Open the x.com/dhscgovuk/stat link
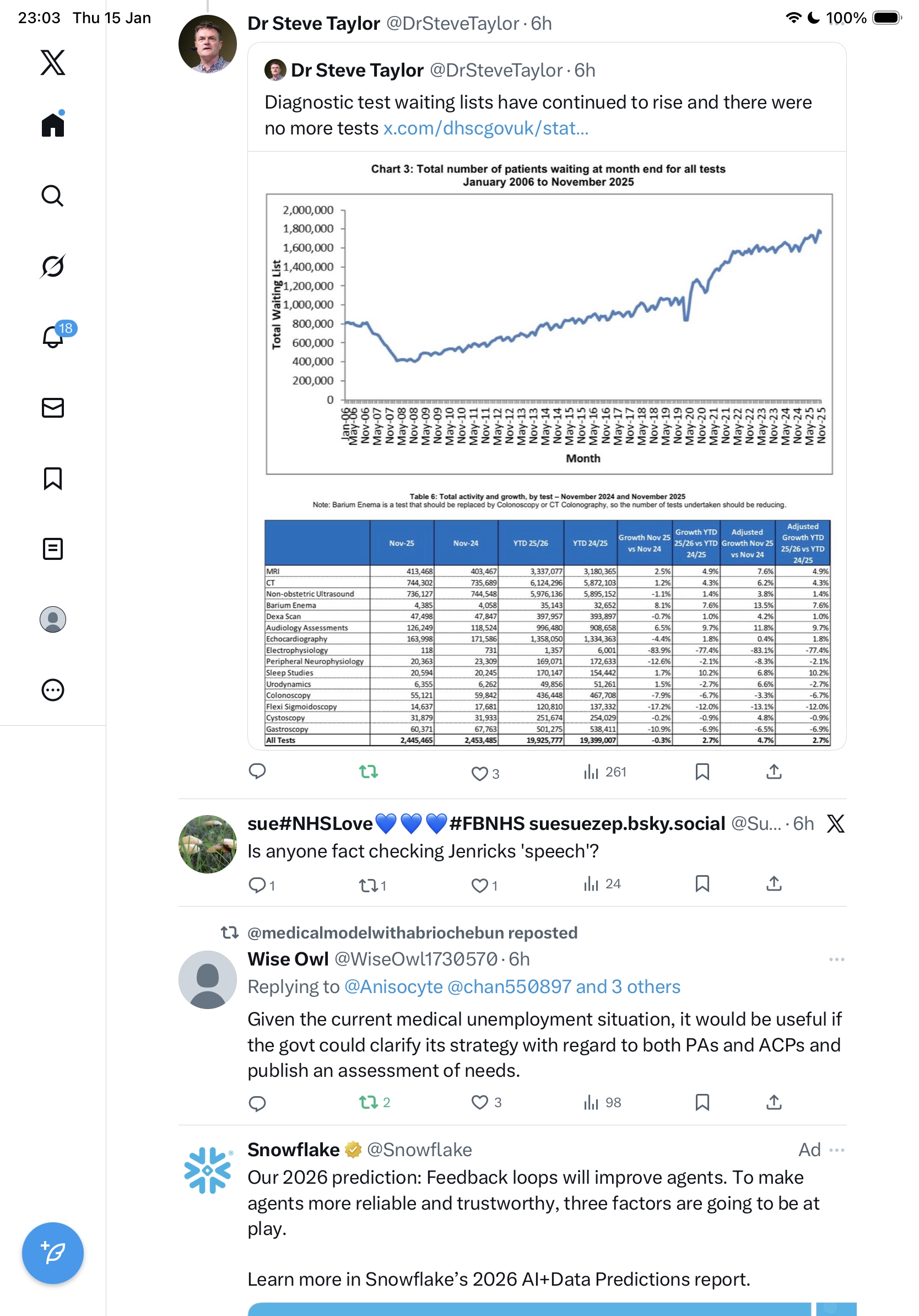 (x=485, y=128)
